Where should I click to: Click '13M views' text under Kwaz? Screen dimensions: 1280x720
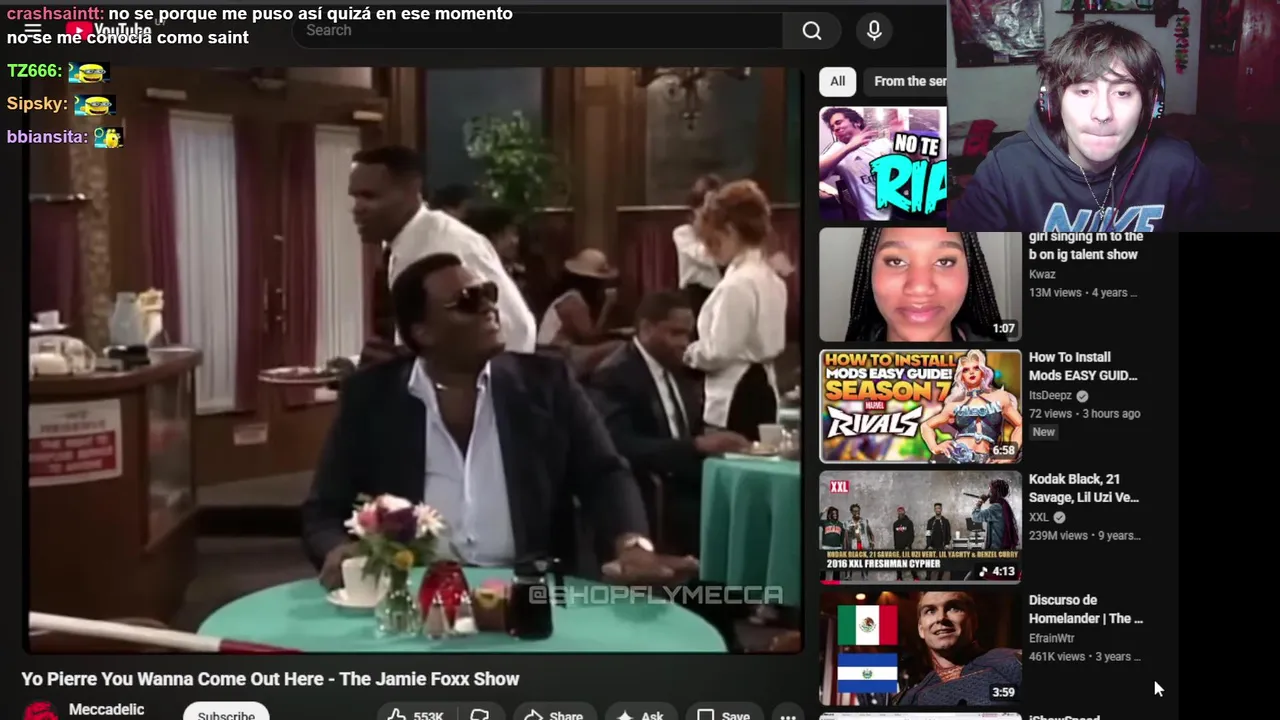pos(1055,292)
